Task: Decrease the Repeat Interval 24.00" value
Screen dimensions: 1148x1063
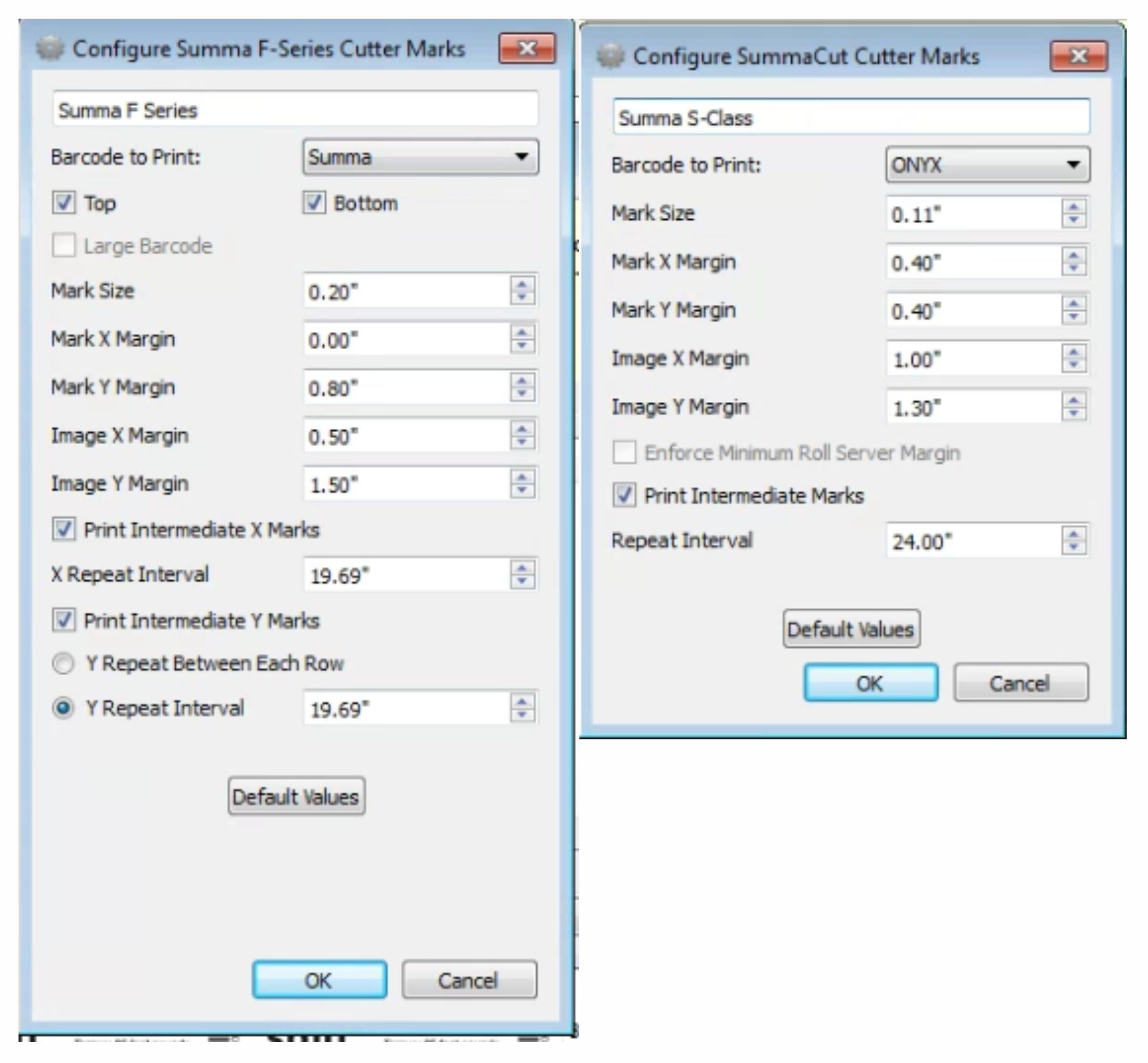Action: pos(1073,548)
